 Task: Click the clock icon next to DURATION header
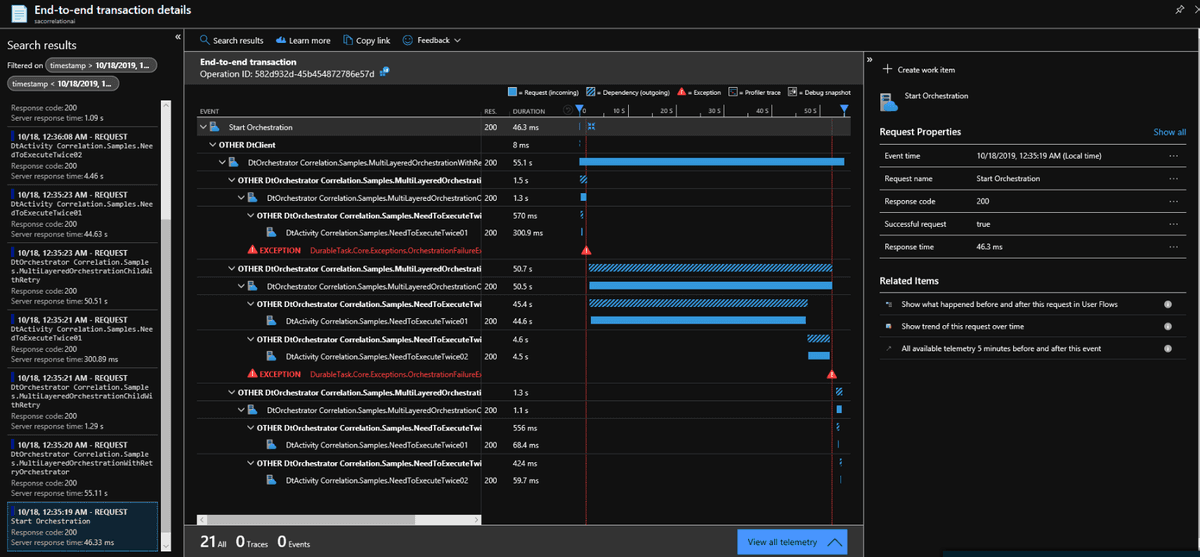[x=568, y=110]
